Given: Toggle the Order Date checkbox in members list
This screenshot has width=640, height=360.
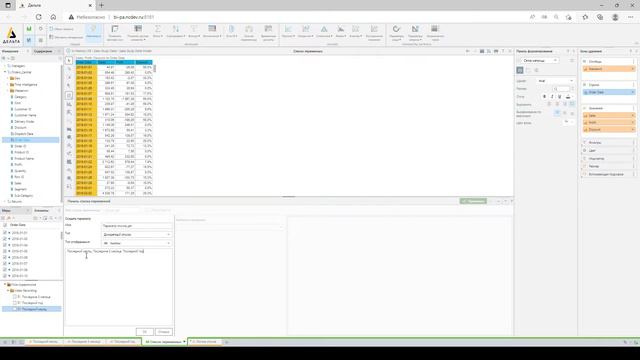Looking at the screenshot, I should [x=5, y=225].
